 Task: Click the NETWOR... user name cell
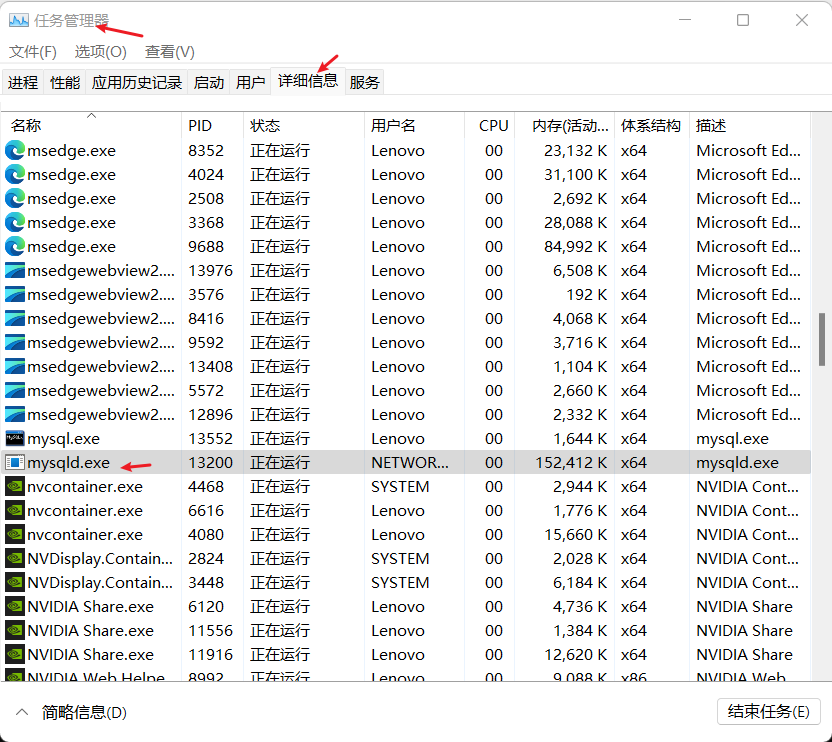tap(410, 463)
